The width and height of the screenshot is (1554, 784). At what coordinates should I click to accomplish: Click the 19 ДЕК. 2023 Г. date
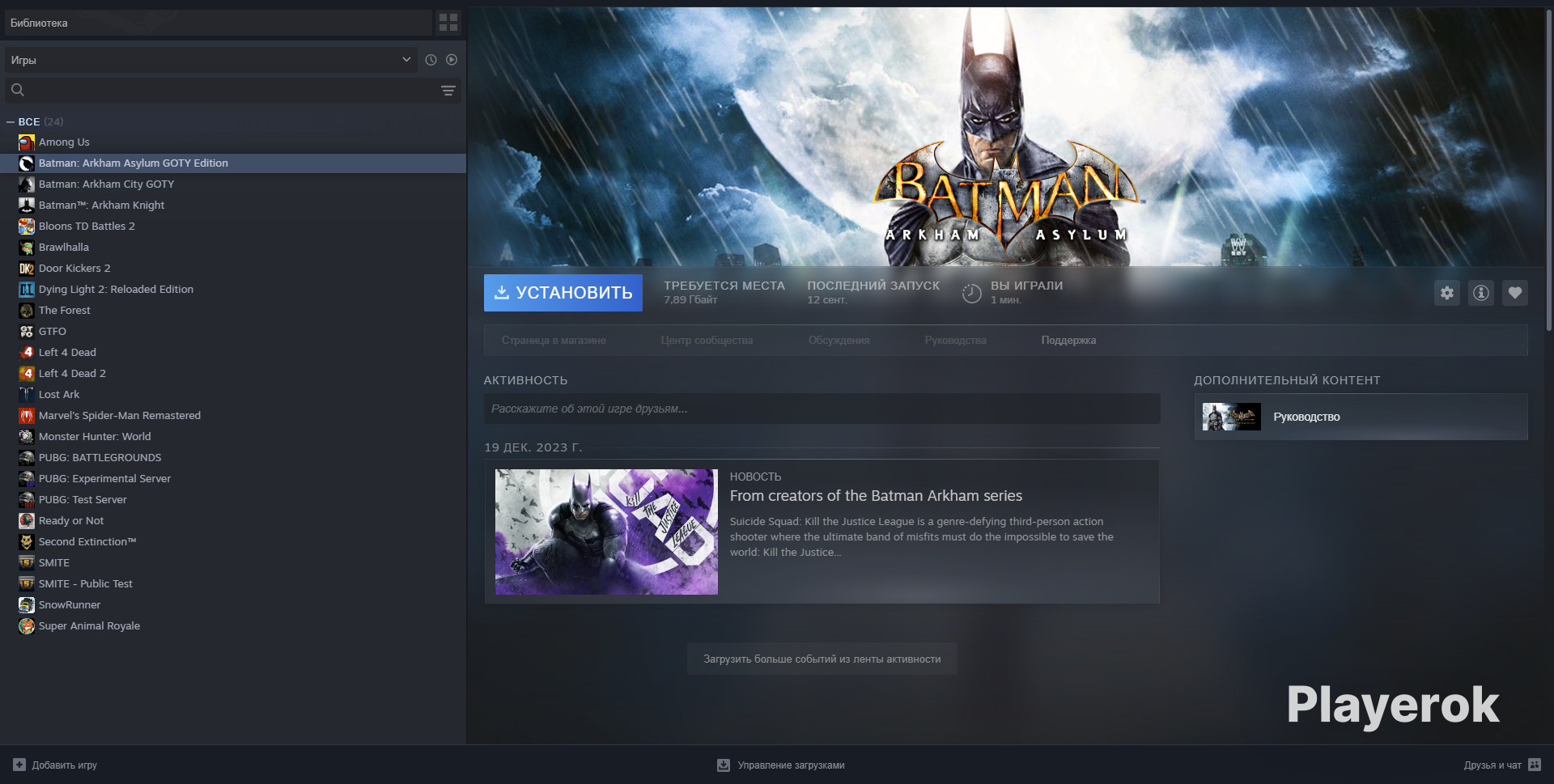[x=533, y=447]
